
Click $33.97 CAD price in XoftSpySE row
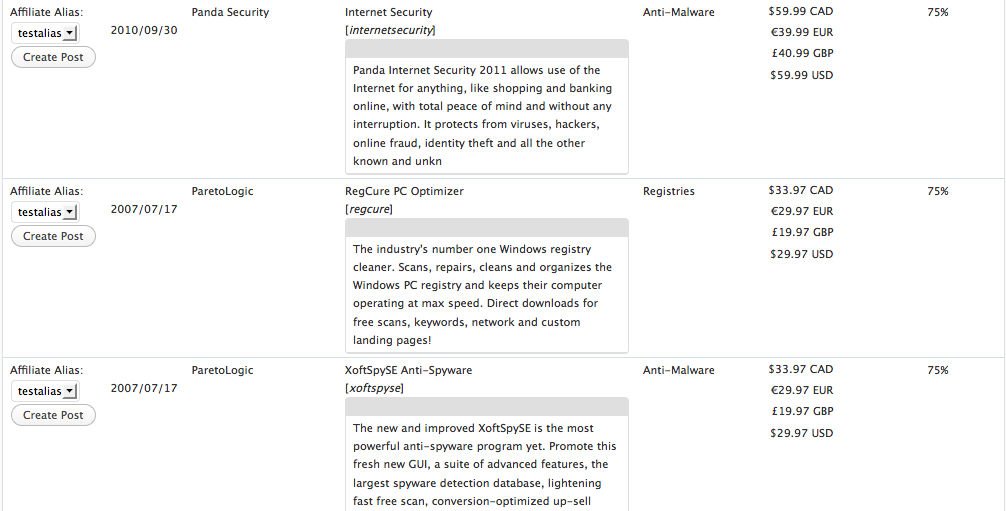tap(801, 369)
